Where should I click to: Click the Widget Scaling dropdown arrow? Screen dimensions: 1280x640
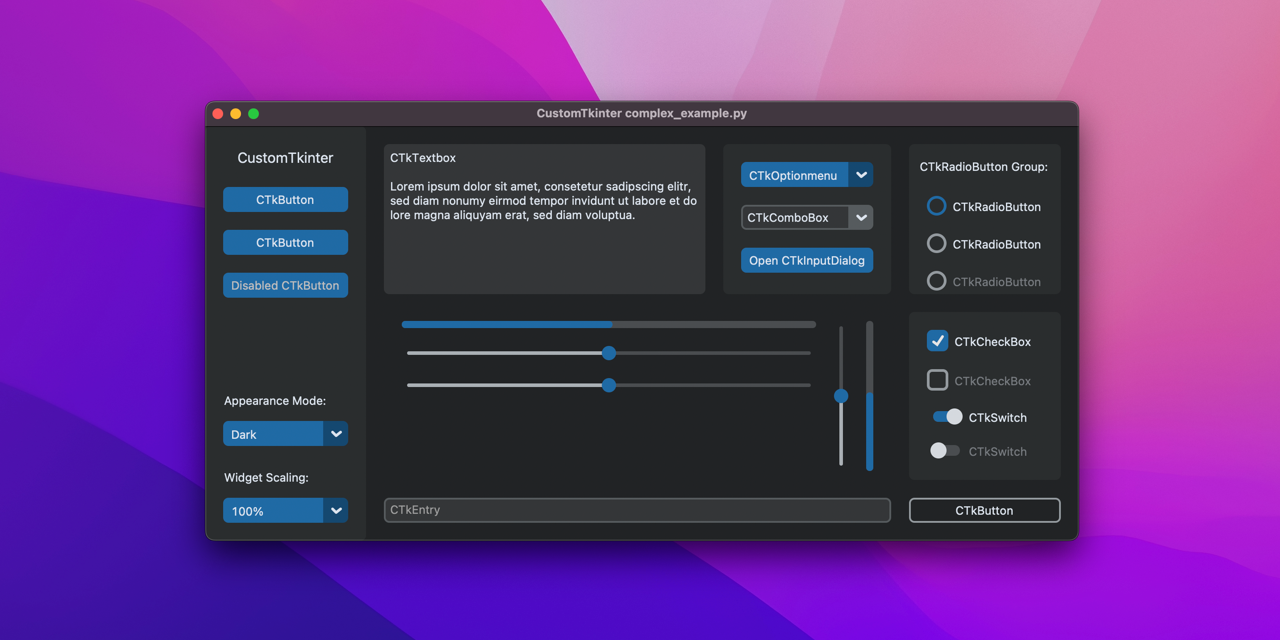point(336,510)
